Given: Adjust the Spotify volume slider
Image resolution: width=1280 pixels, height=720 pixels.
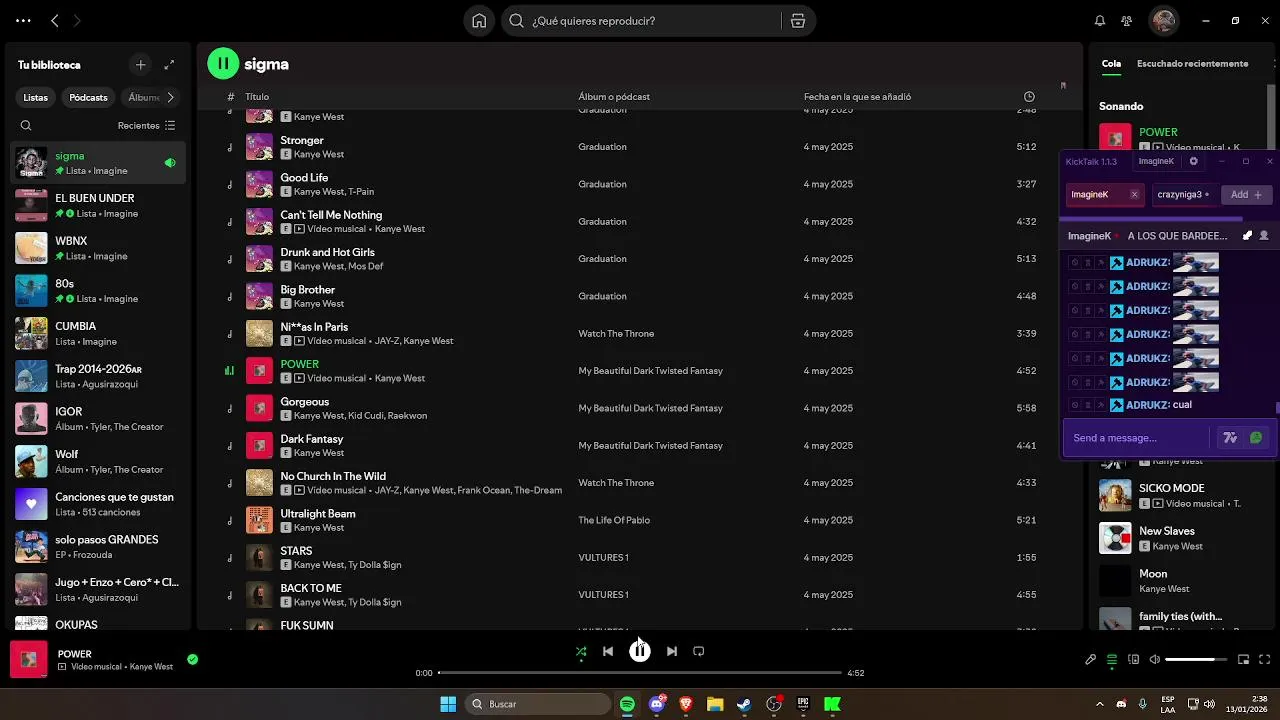Looking at the screenshot, I should coord(1196,660).
